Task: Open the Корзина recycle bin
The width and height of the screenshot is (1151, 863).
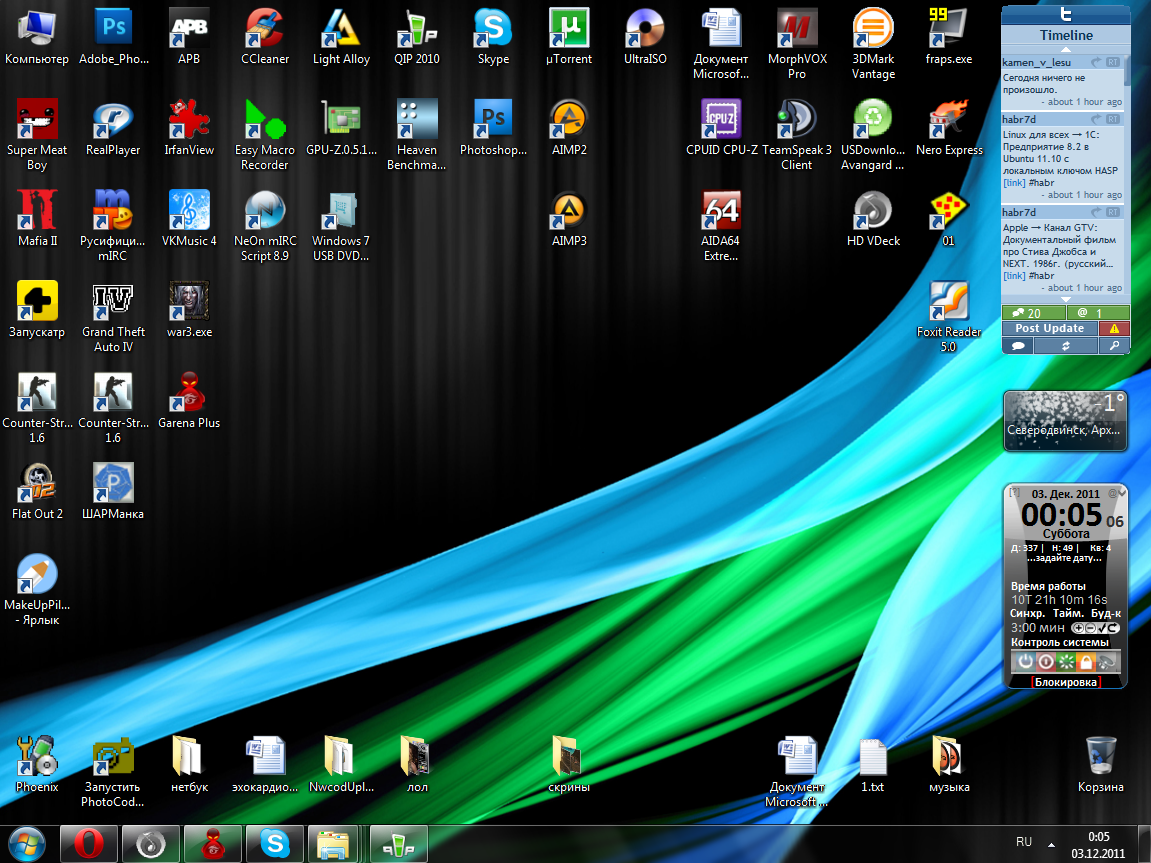Action: (1101, 765)
